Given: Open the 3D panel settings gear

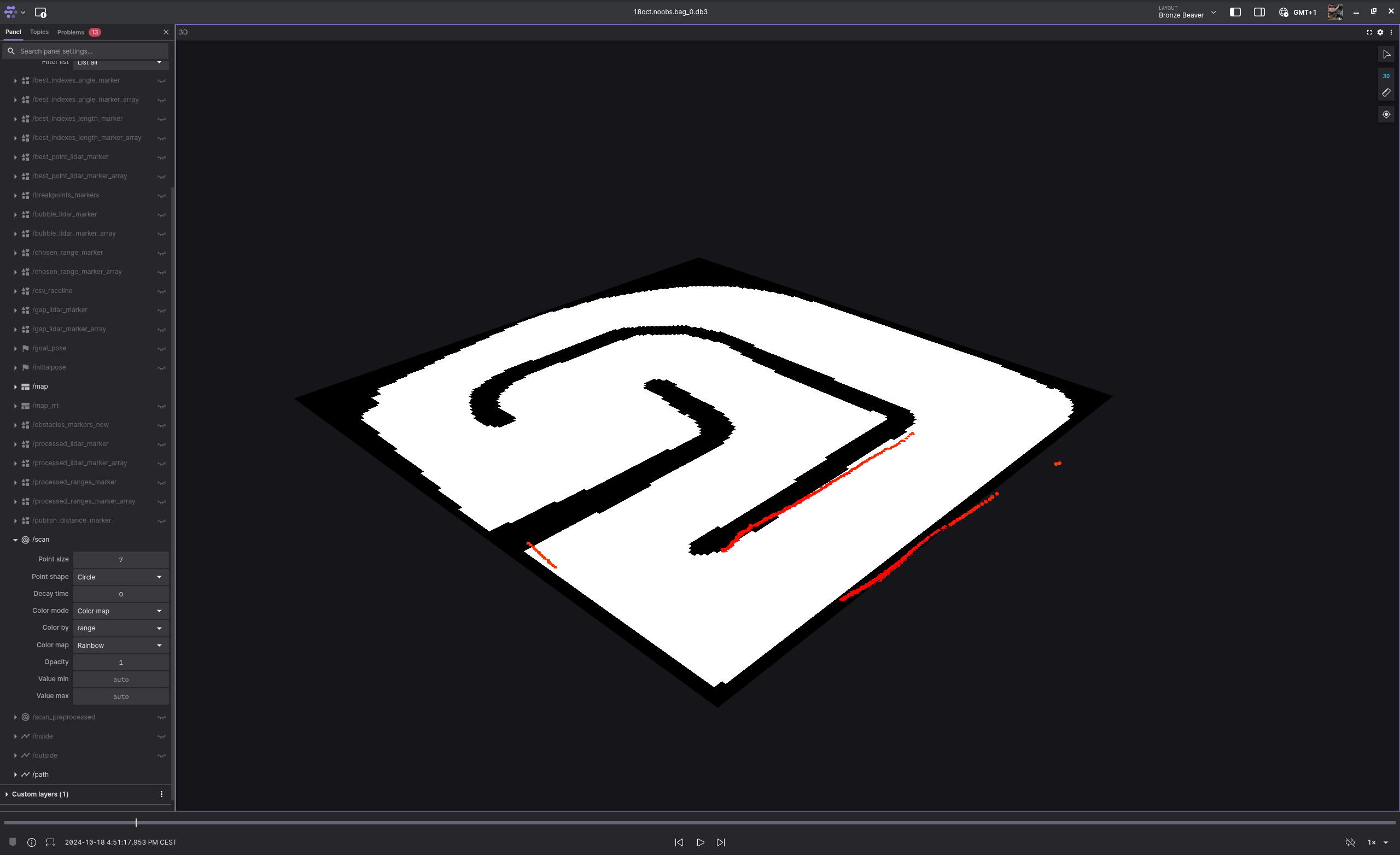Looking at the screenshot, I should point(1380,32).
